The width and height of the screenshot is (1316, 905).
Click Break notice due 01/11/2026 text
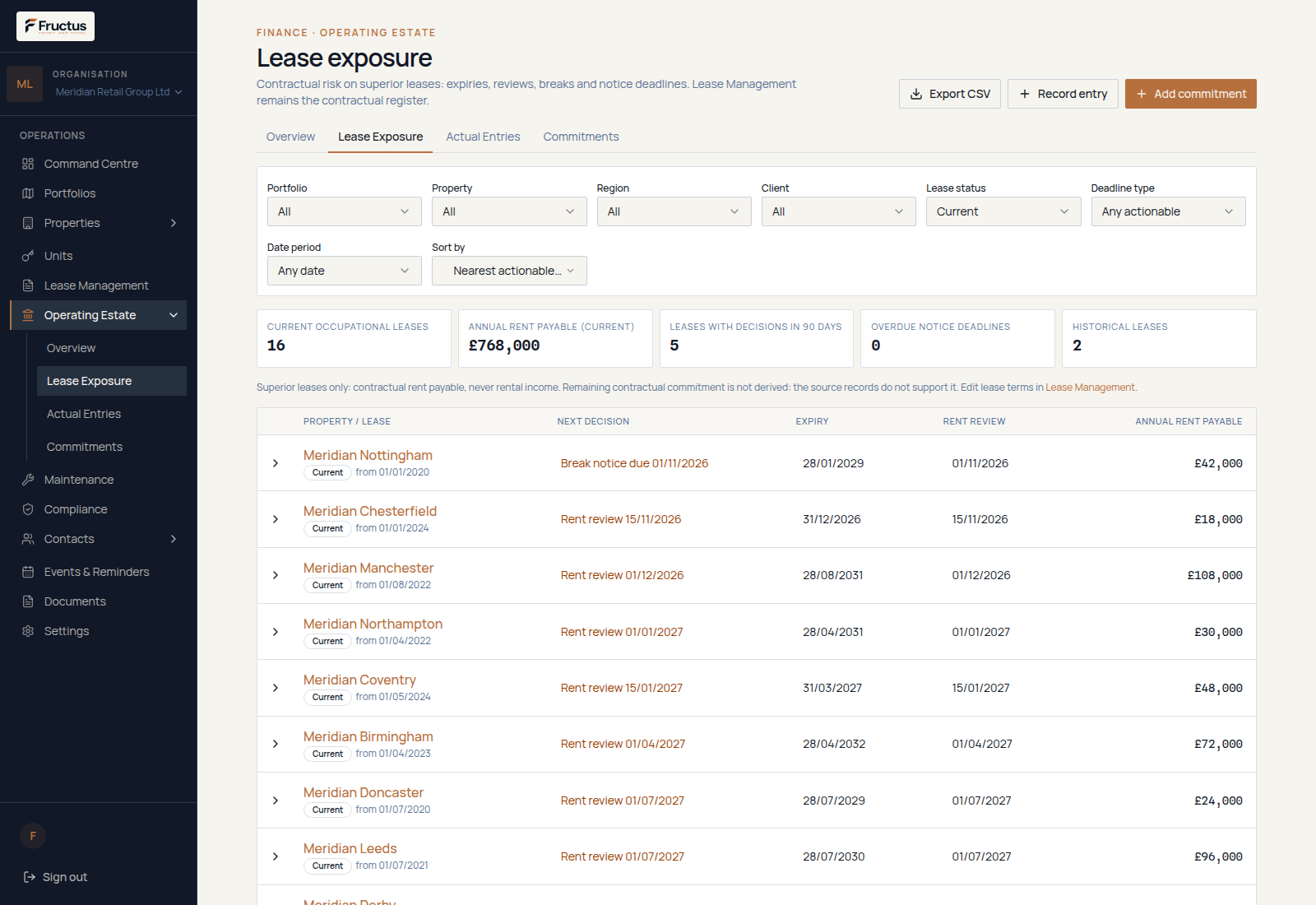tap(634, 463)
